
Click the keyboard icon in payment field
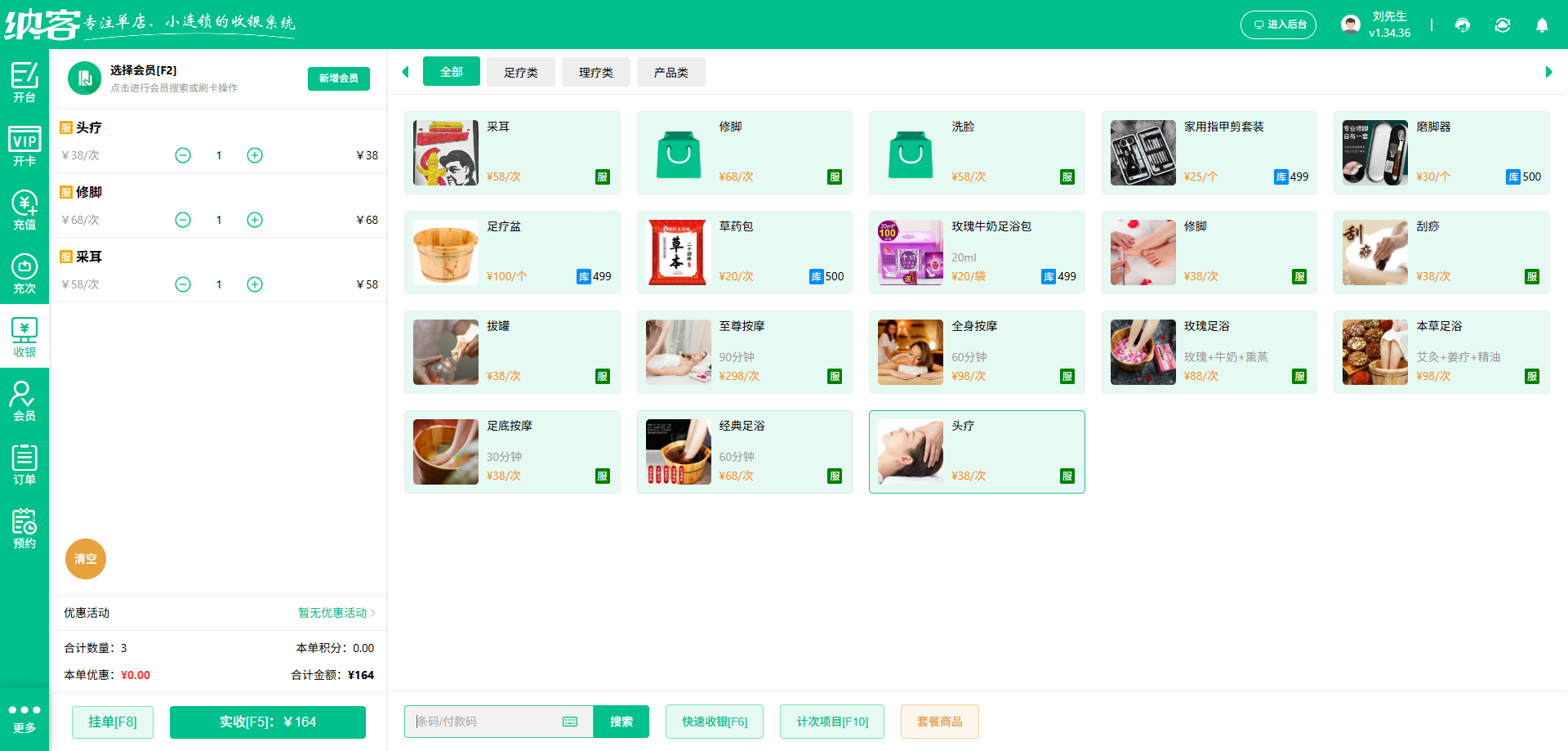(569, 722)
